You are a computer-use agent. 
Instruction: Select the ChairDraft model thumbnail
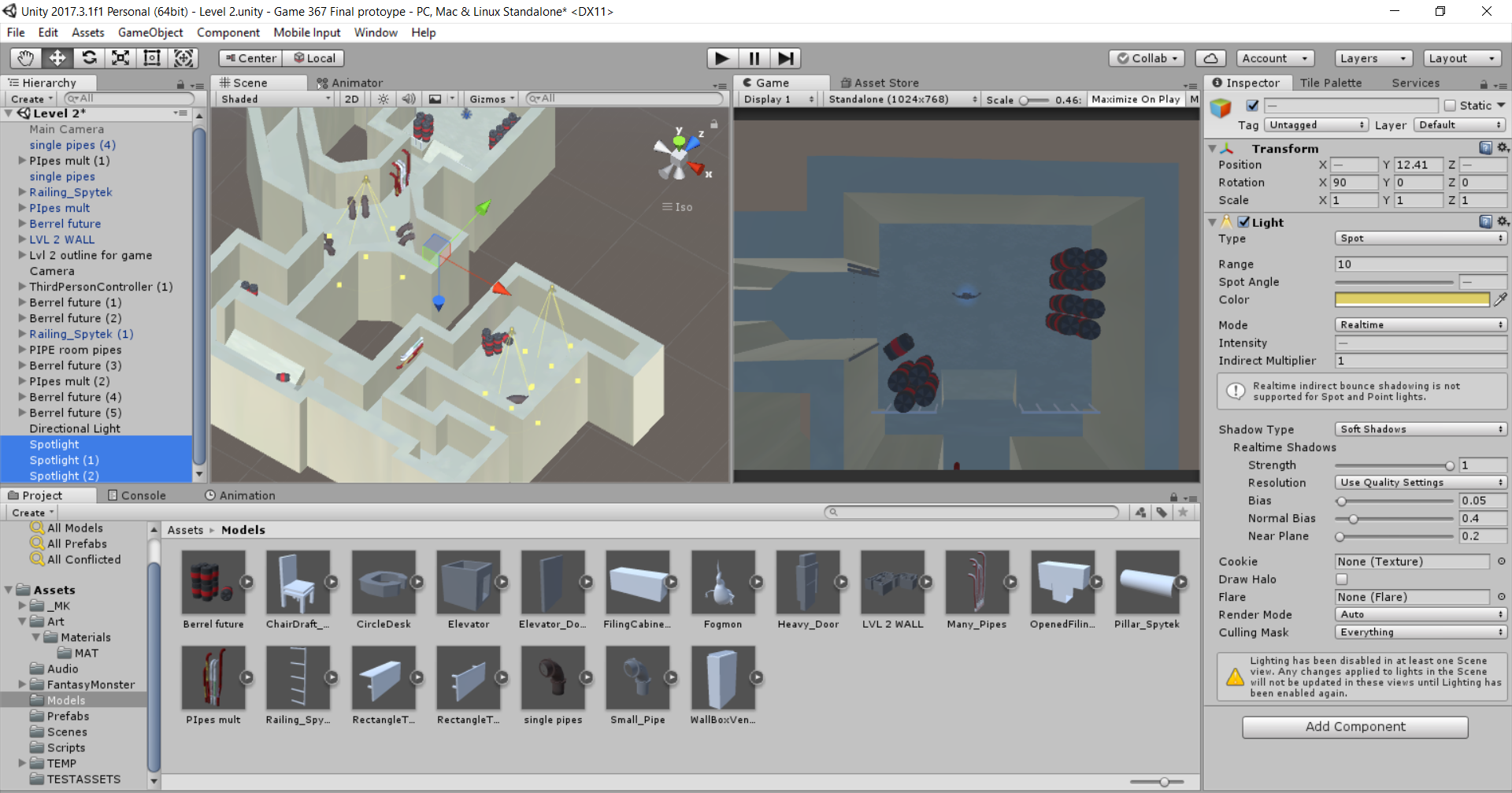298,583
